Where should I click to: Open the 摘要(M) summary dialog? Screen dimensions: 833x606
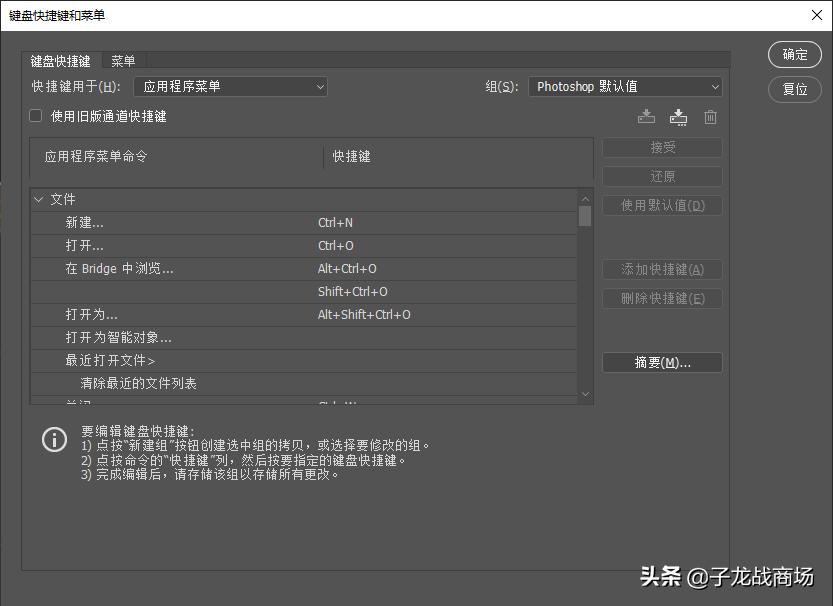click(x=662, y=362)
